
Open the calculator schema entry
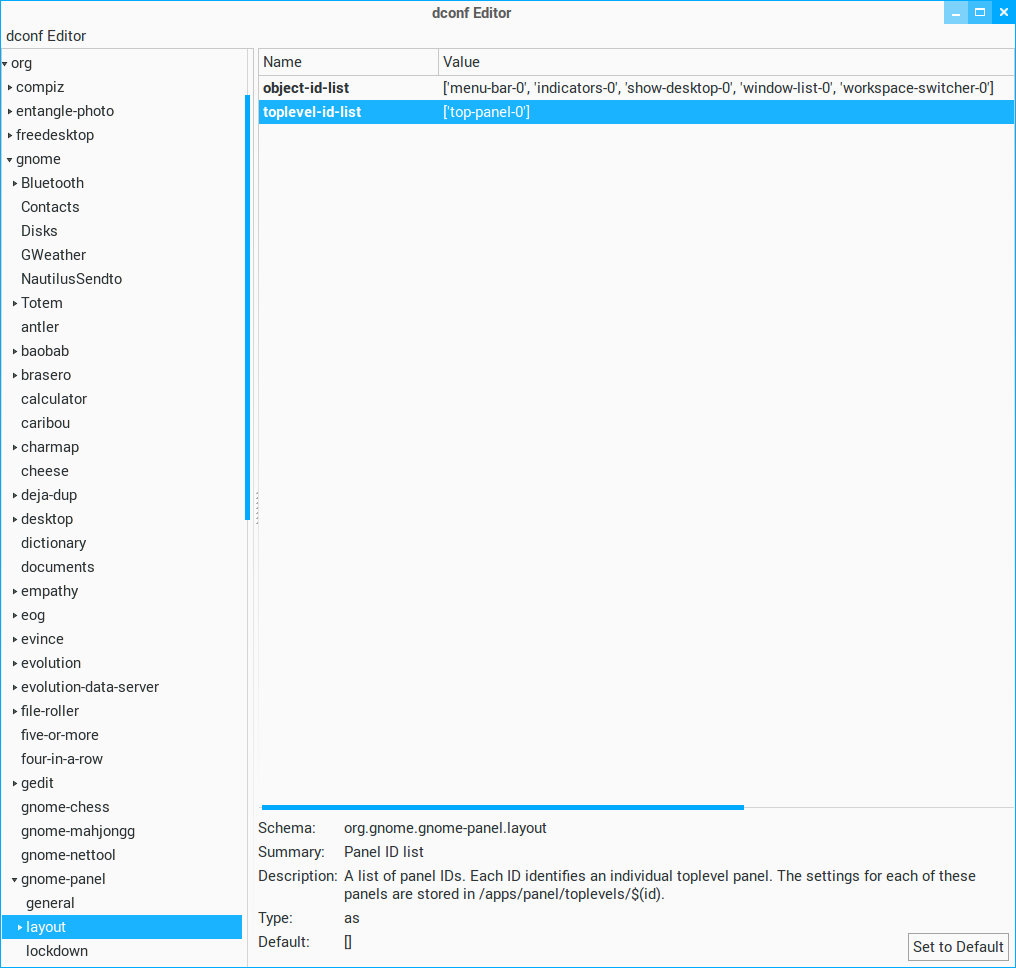coord(54,399)
